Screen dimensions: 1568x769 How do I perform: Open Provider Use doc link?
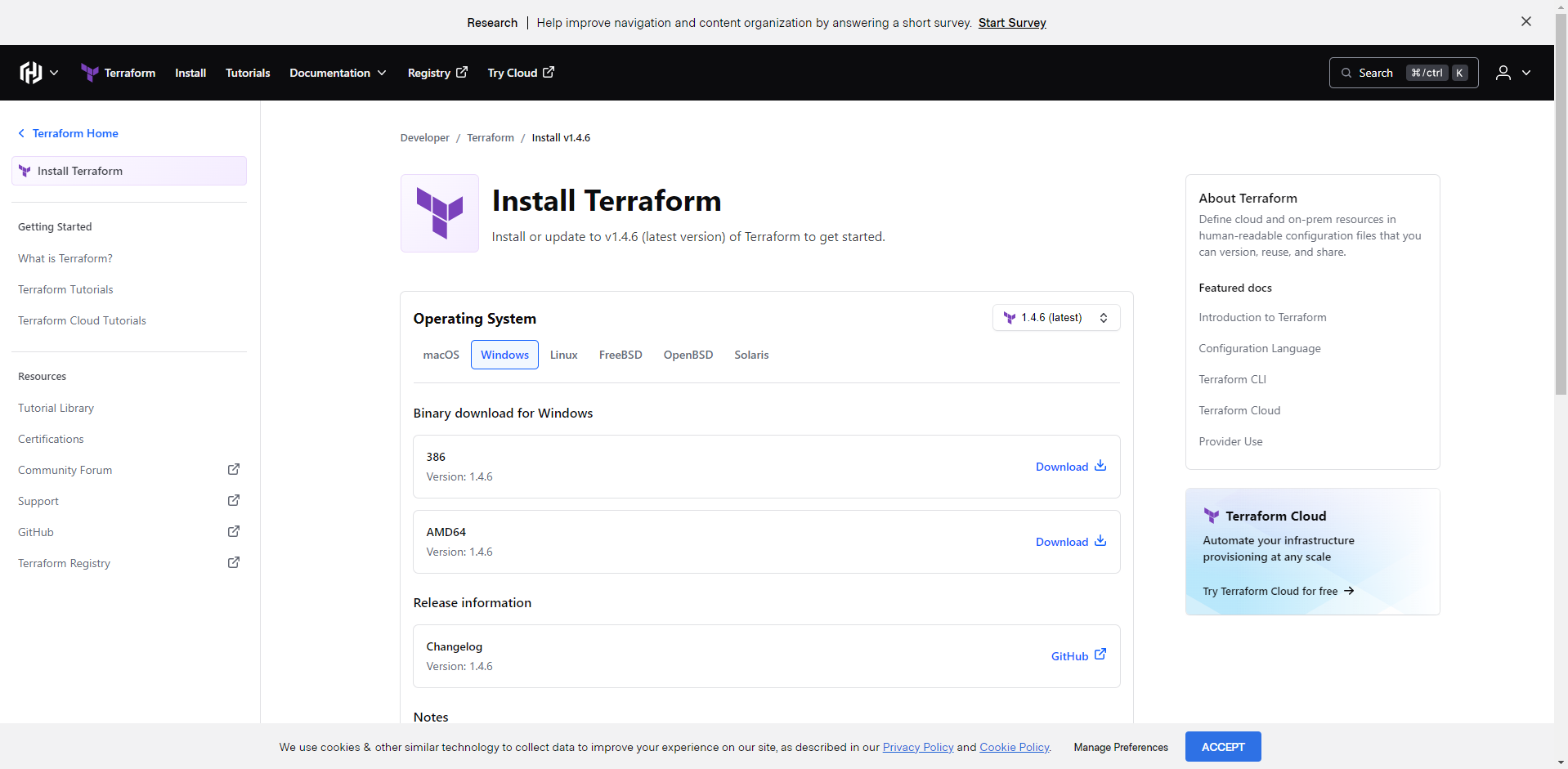(1230, 441)
